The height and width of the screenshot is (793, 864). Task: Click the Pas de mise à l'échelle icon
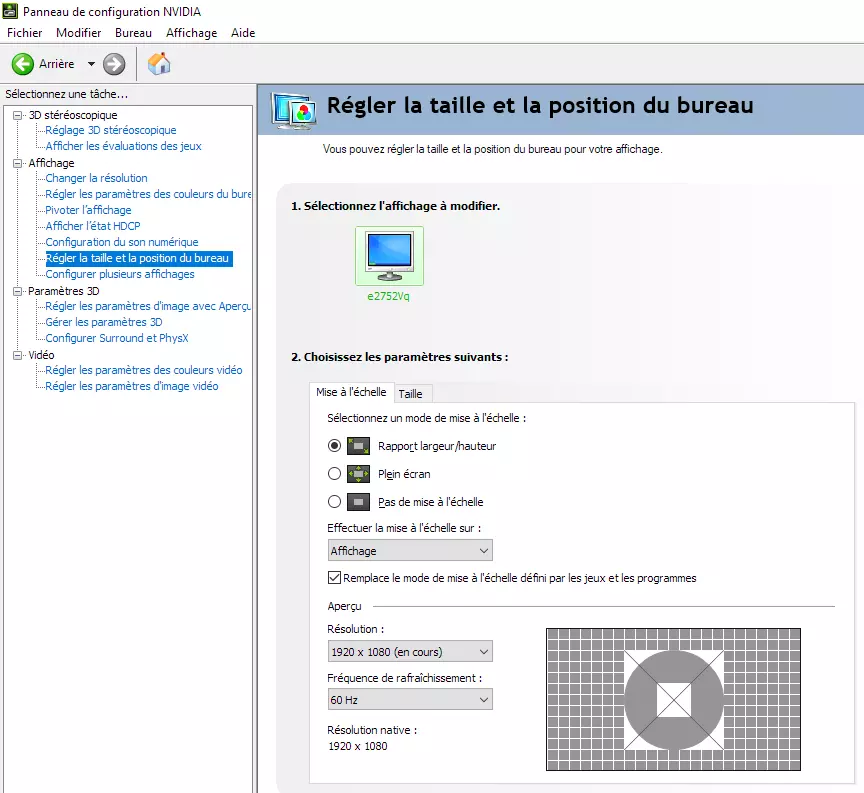358,502
